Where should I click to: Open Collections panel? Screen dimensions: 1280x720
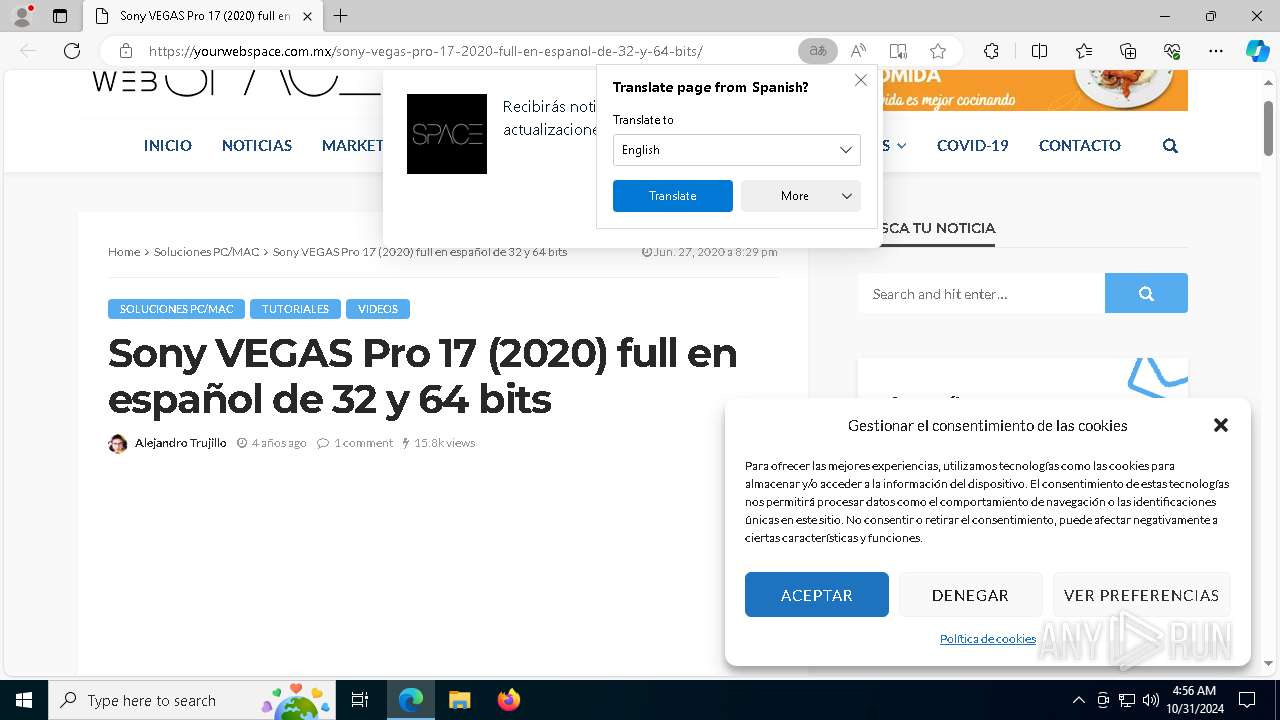click(1128, 51)
